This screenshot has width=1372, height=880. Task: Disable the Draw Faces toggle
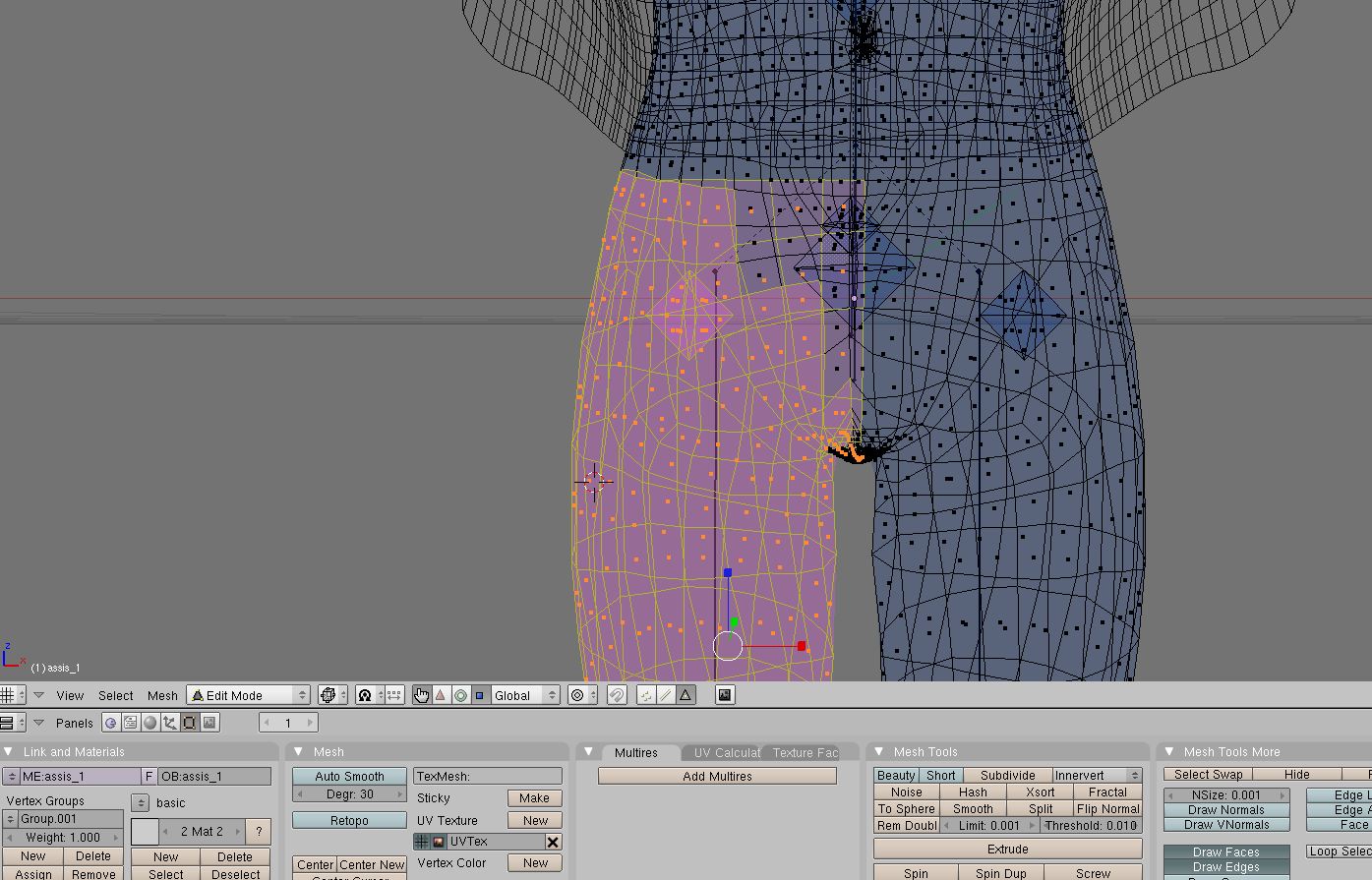[1225, 852]
